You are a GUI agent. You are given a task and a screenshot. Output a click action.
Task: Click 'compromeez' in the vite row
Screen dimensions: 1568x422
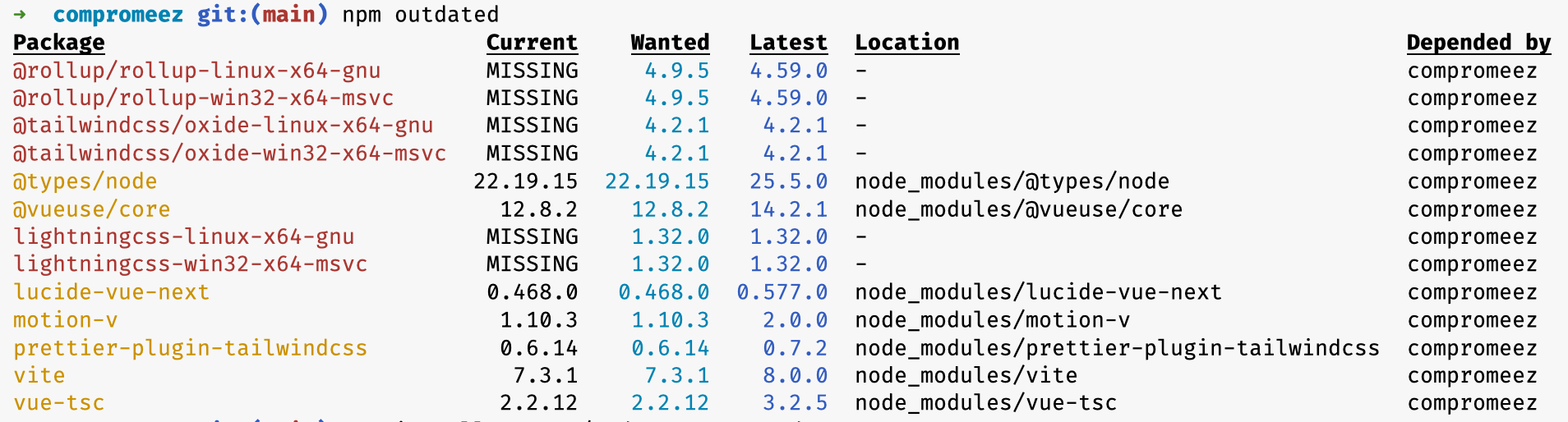click(x=1472, y=376)
